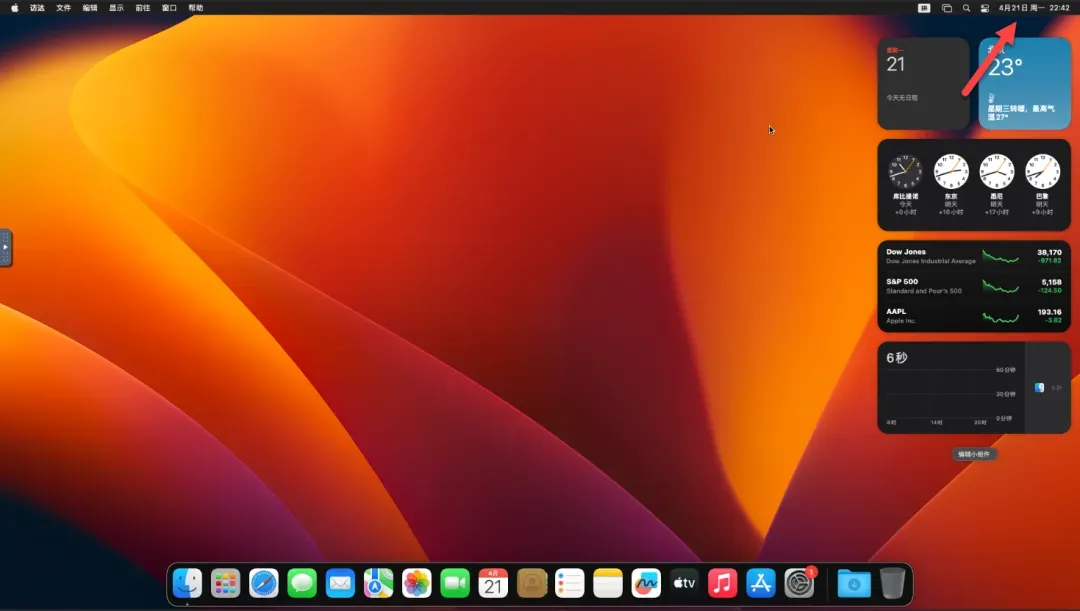
Task: Open the Apple menu
Action: [x=14, y=8]
